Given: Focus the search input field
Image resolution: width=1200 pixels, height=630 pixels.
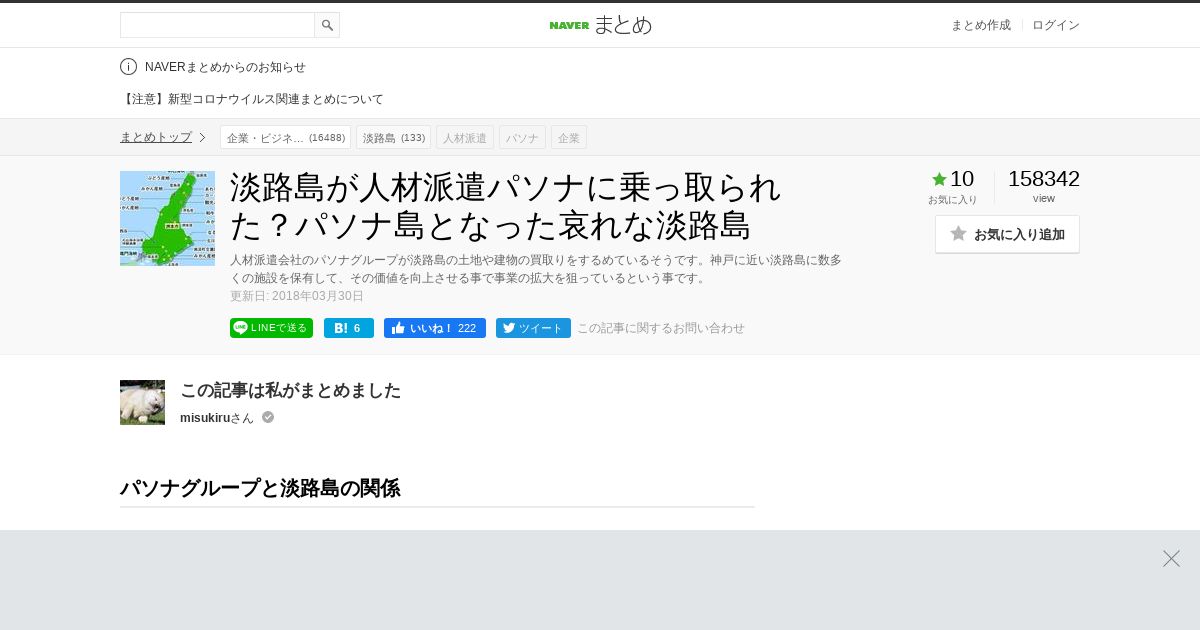Looking at the screenshot, I should point(217,25).
